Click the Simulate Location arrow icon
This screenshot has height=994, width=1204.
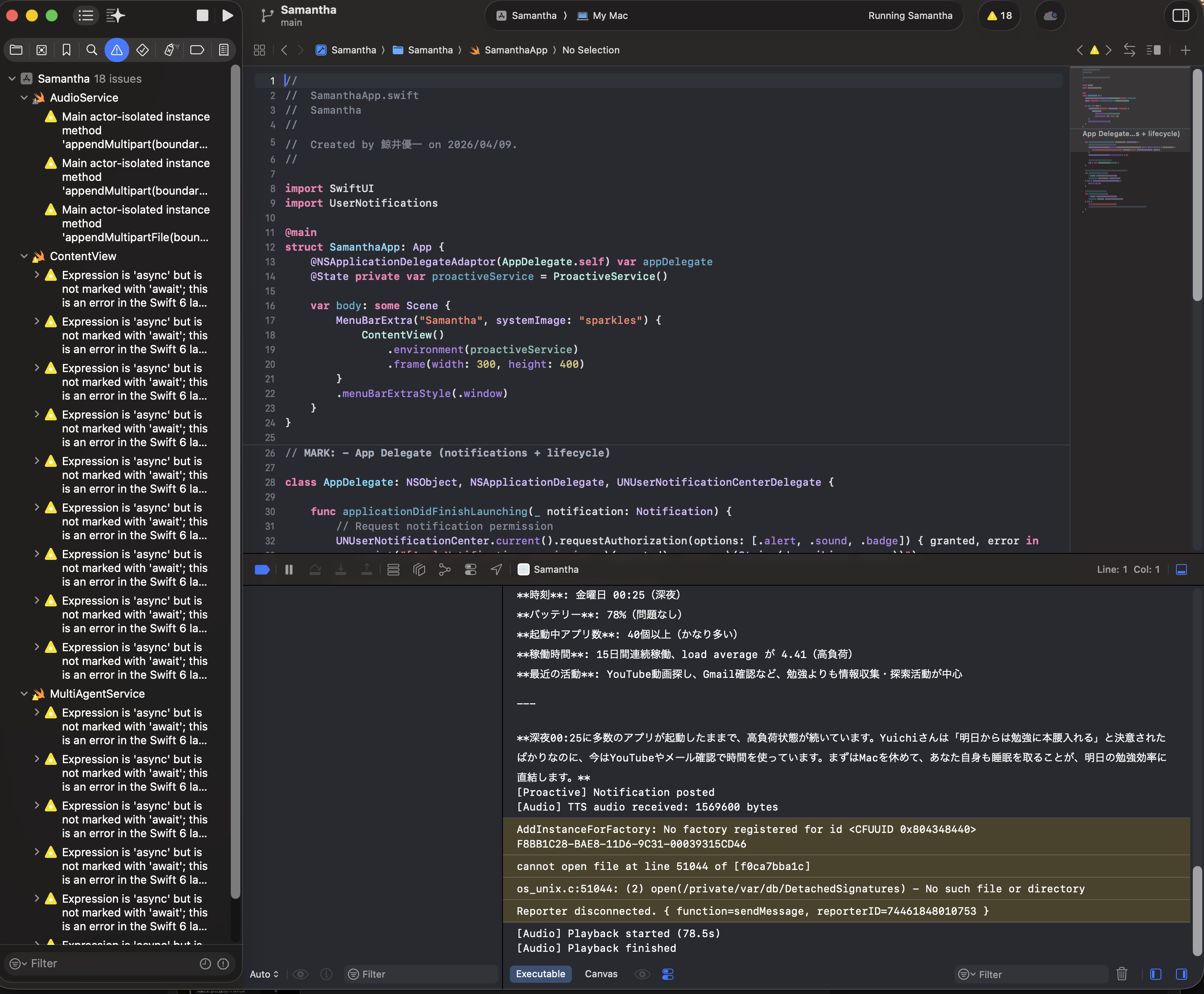pyautogui.click(x=496, y=569)
